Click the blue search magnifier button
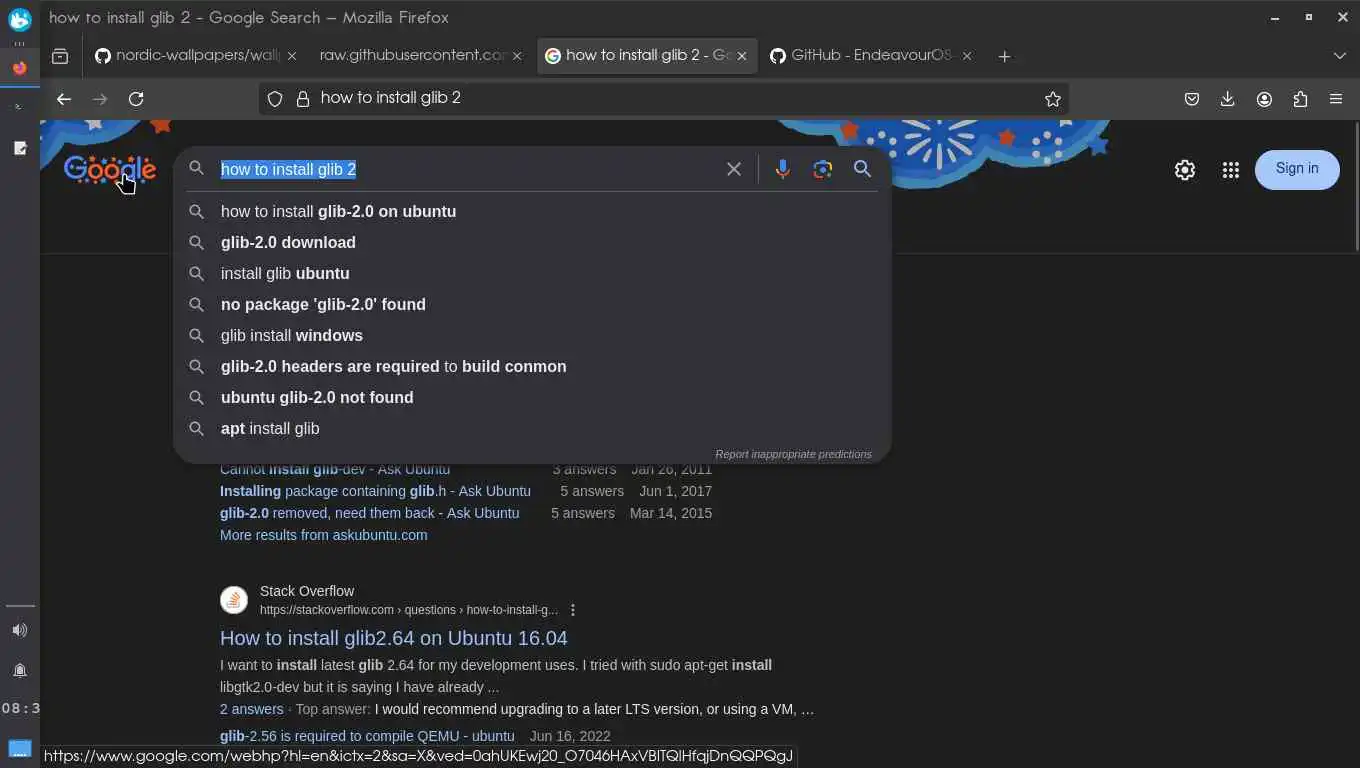The width and height of the screenshot is (1360, 768). [862, 169]
